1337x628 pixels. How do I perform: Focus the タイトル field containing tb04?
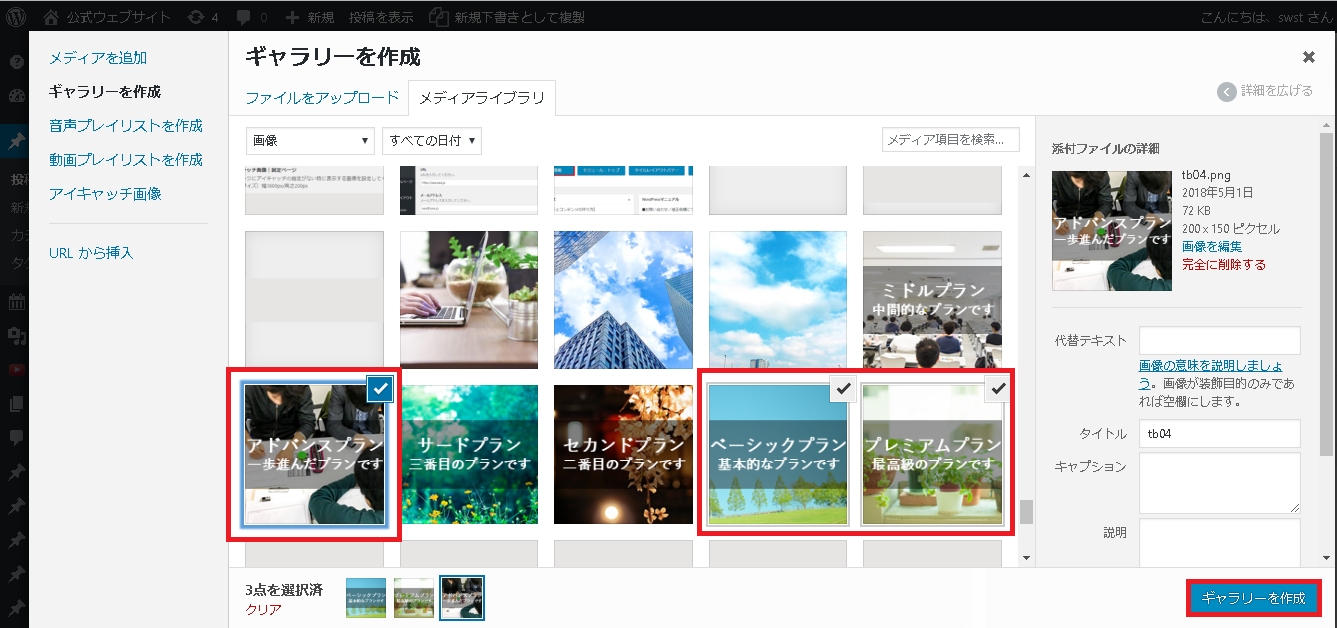1220,434
